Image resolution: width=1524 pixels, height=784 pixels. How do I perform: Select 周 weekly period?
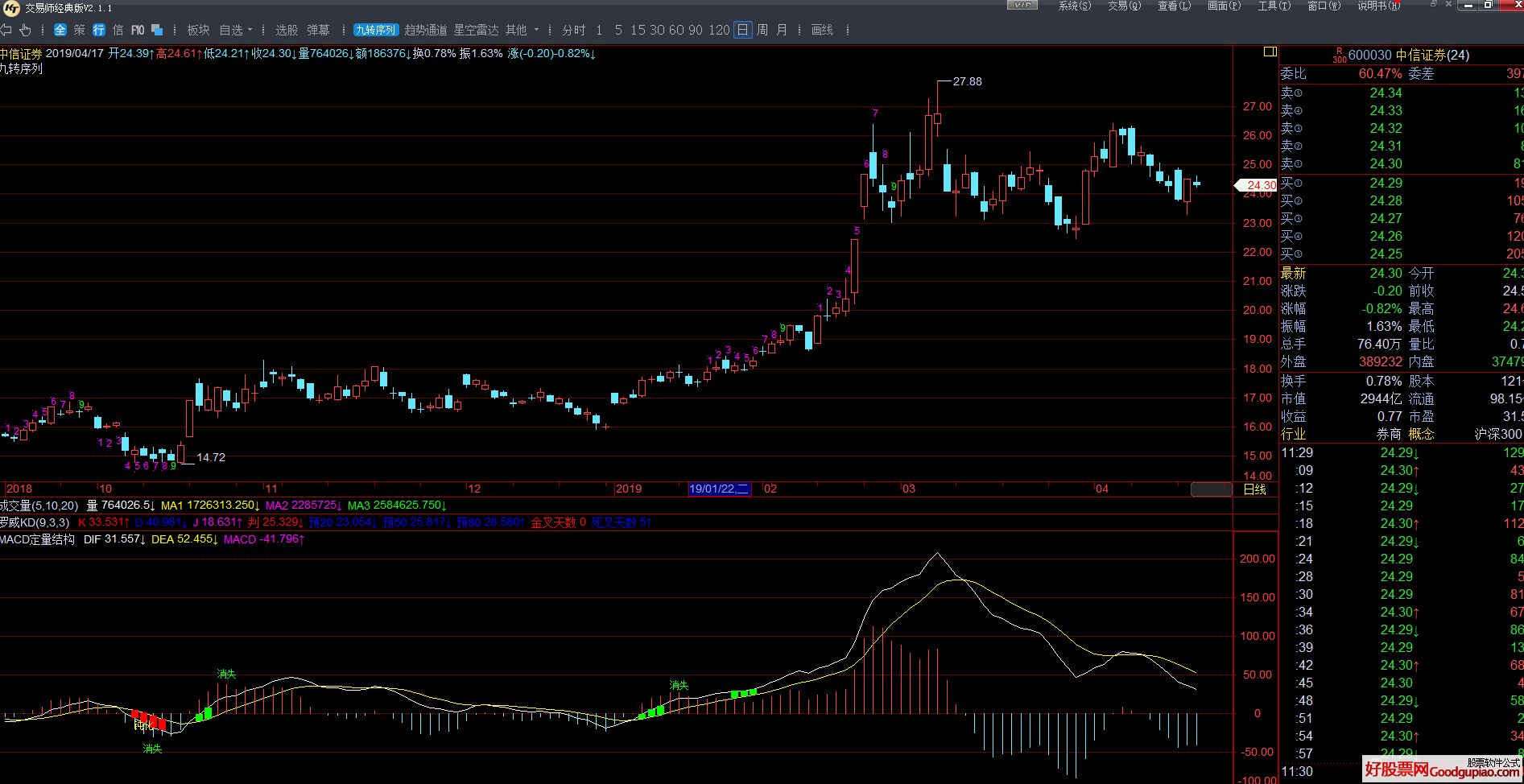point(762,31)
